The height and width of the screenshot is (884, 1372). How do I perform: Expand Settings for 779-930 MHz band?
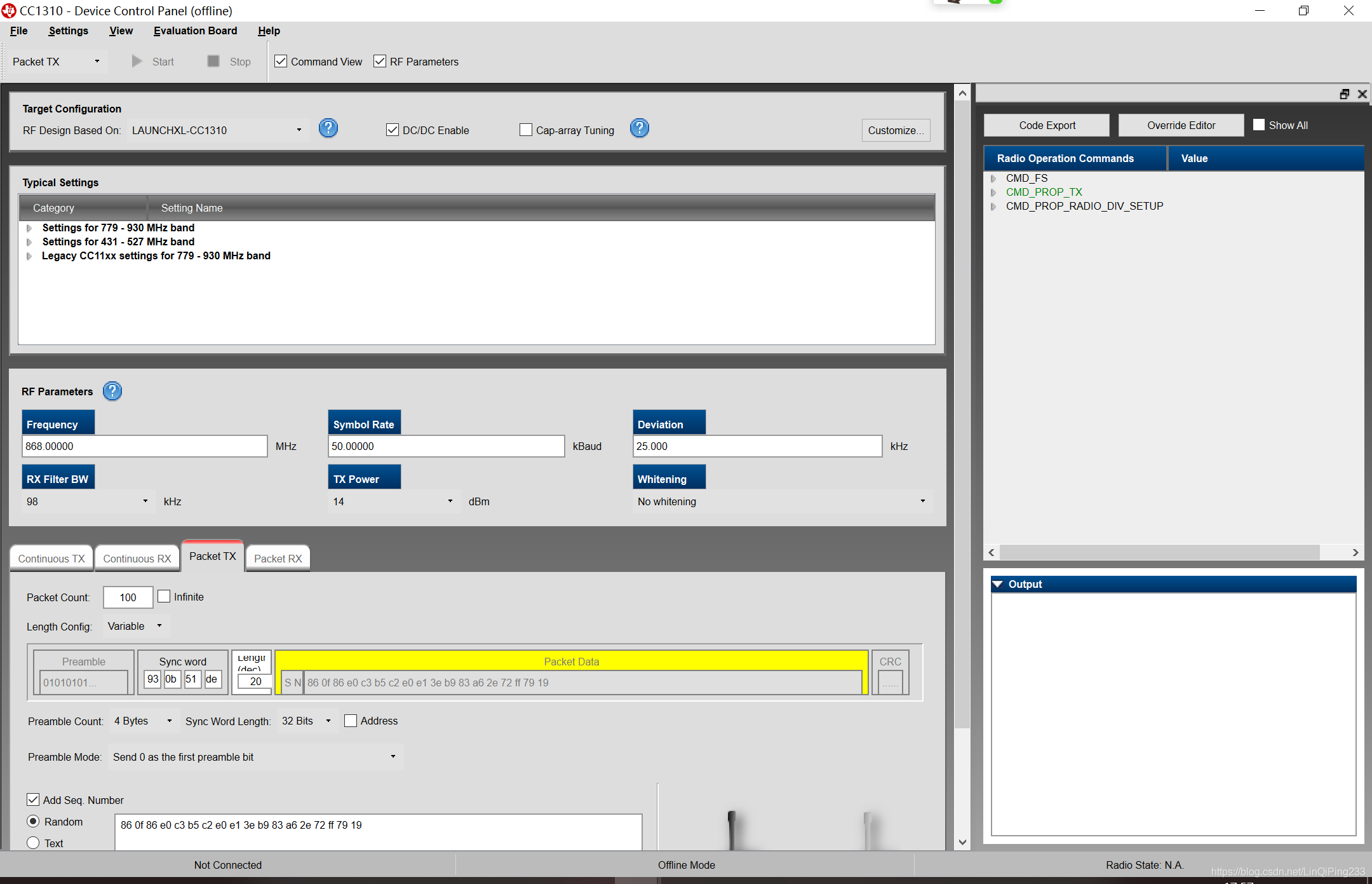(28, 227)
